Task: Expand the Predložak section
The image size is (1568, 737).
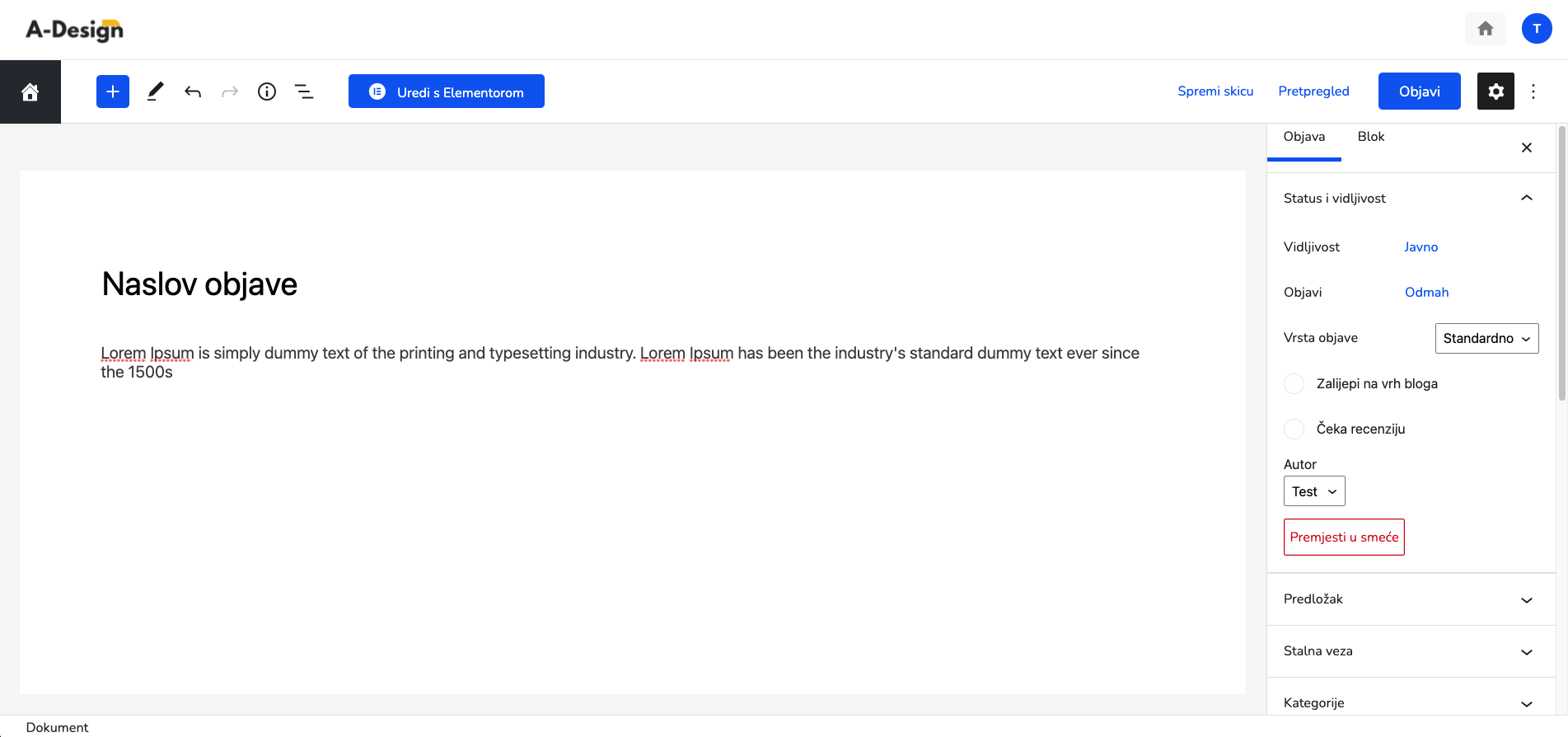Action: (x=1411, y=599)
